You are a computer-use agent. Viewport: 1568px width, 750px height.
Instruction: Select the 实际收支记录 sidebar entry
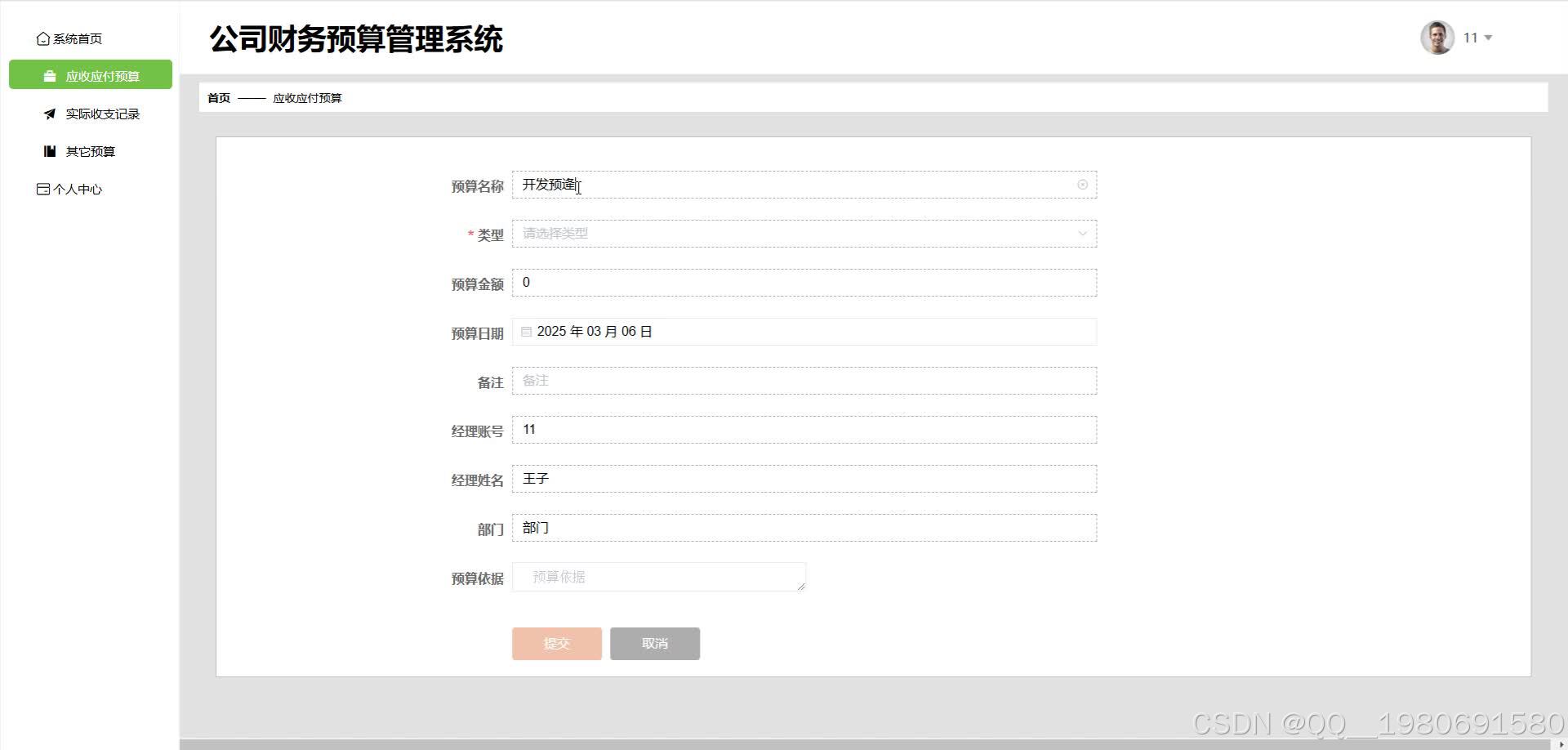coord(102,114)
